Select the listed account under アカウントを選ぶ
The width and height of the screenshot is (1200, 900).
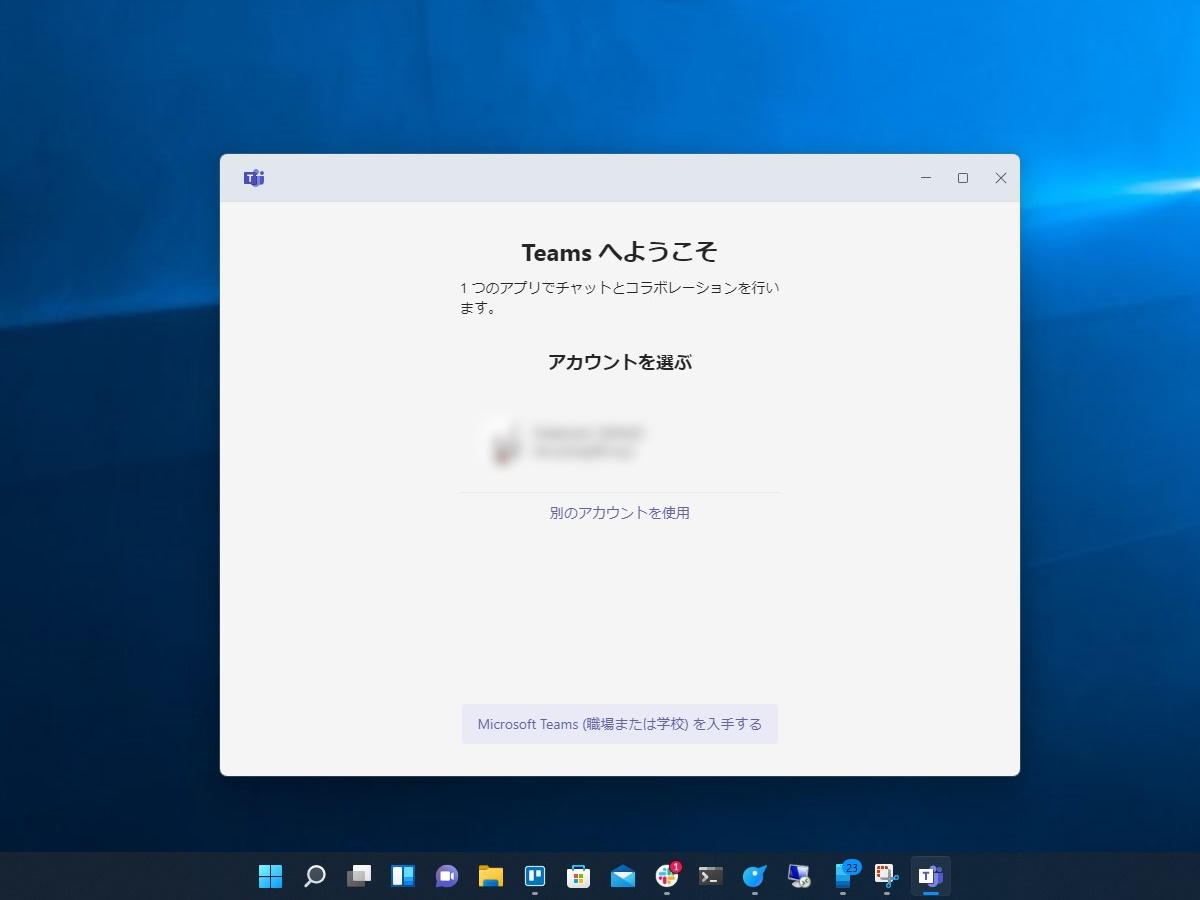(x=619, y=442)
